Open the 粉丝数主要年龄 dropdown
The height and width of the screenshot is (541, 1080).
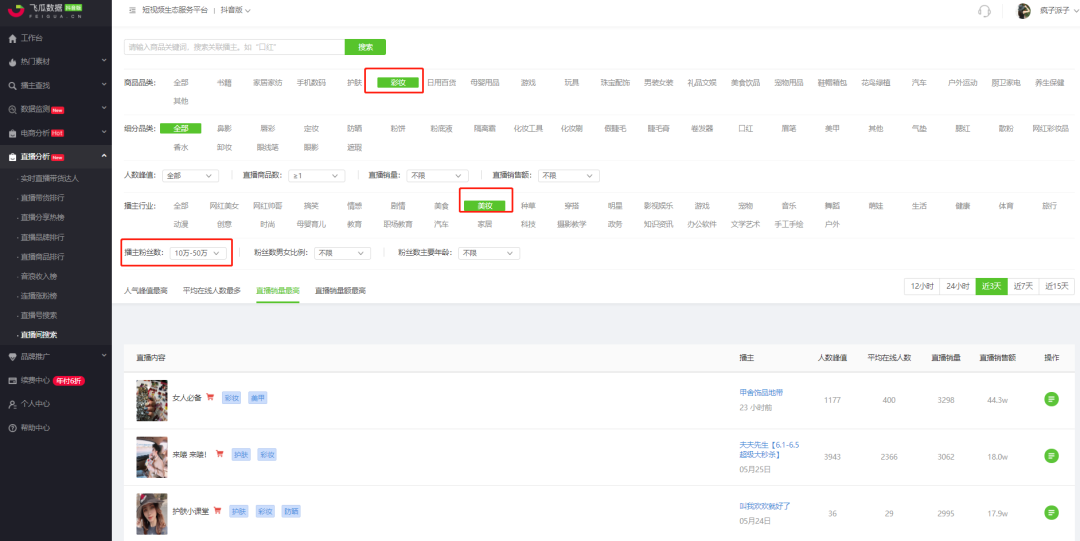tap(489, 254)
